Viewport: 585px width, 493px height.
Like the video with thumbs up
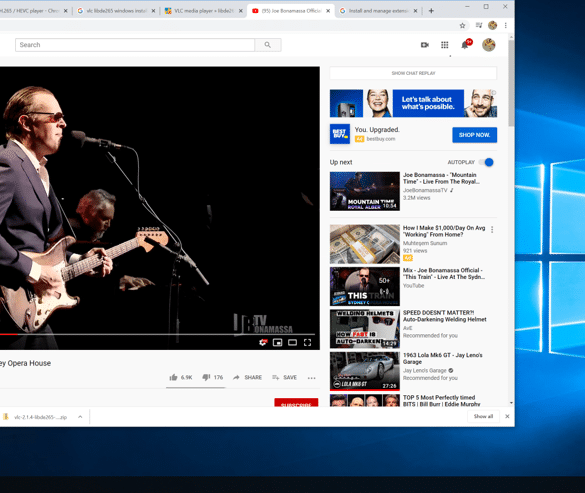pyautogui.click(x=173, y=377)
